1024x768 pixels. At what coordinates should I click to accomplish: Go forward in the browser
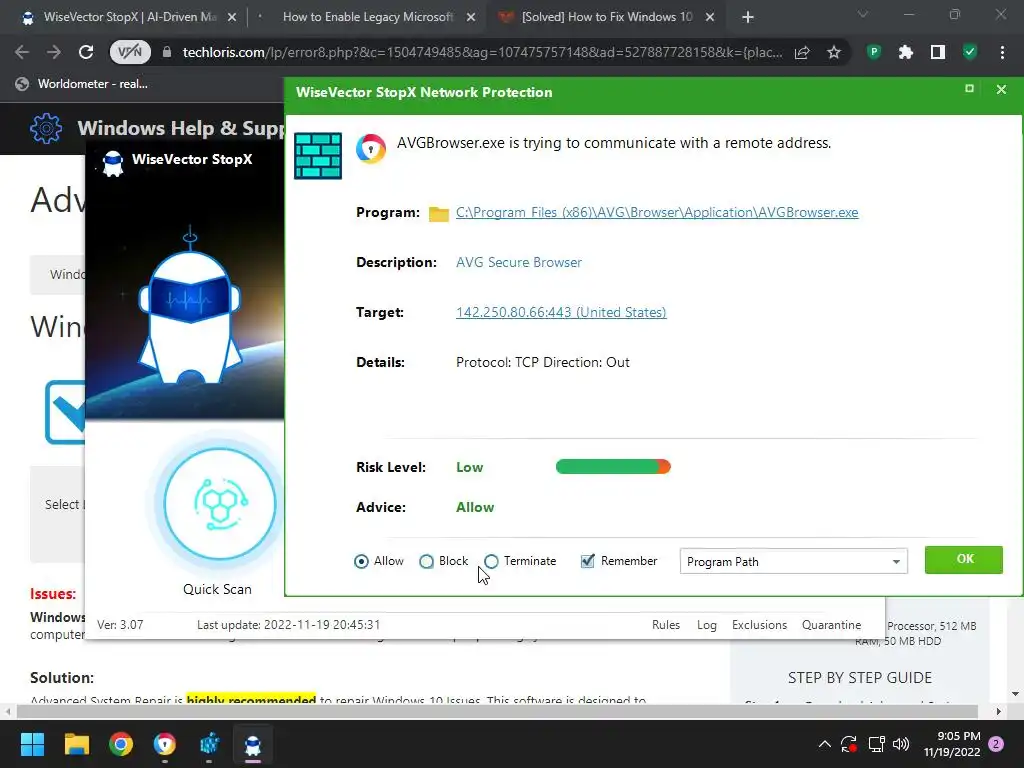[x=54, y=52]
